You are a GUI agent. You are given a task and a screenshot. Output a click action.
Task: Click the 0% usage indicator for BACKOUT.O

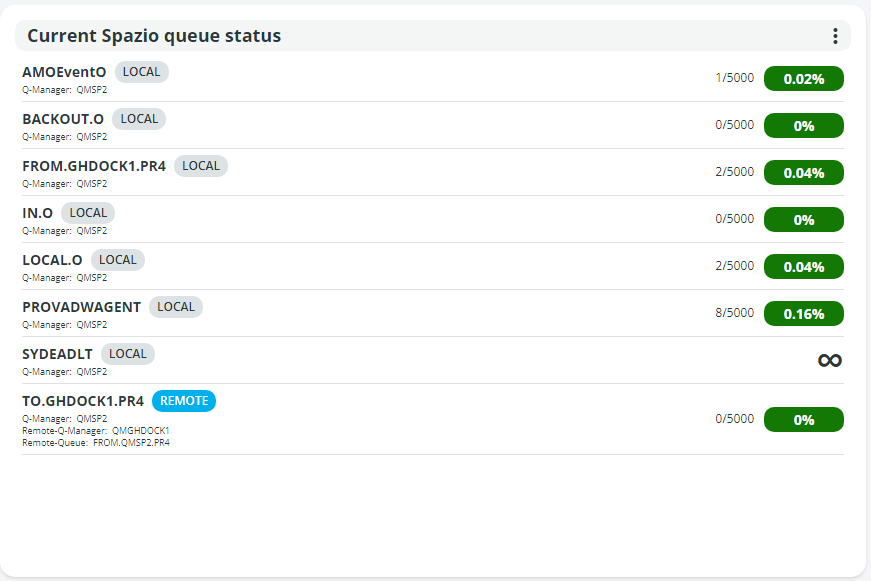coord(803,126)
